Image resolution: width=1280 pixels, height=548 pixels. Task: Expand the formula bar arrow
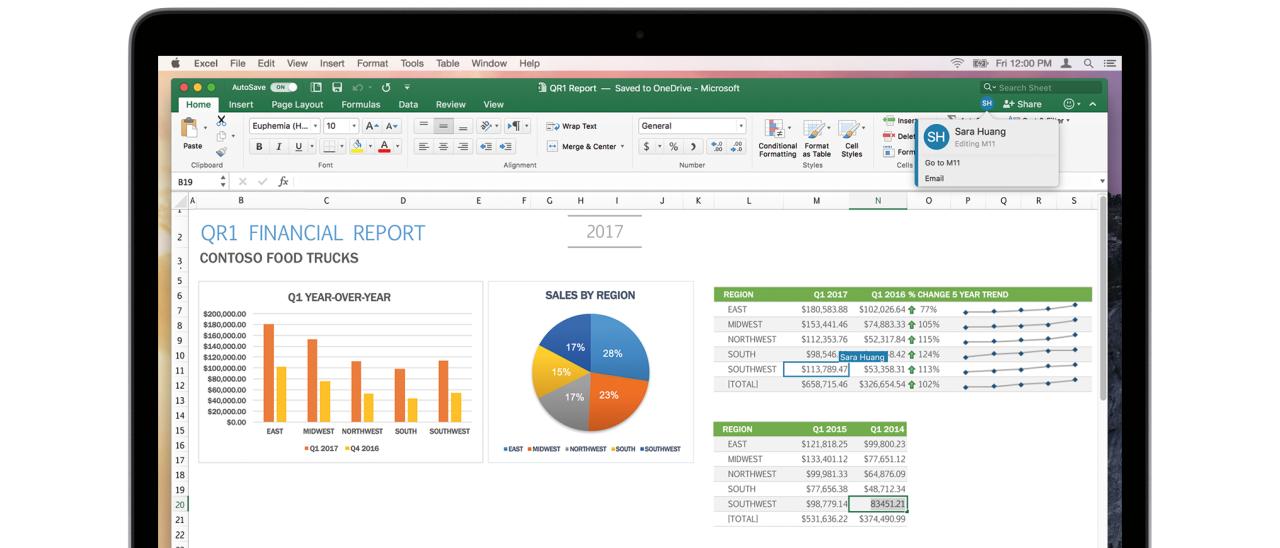point(1103,182)
